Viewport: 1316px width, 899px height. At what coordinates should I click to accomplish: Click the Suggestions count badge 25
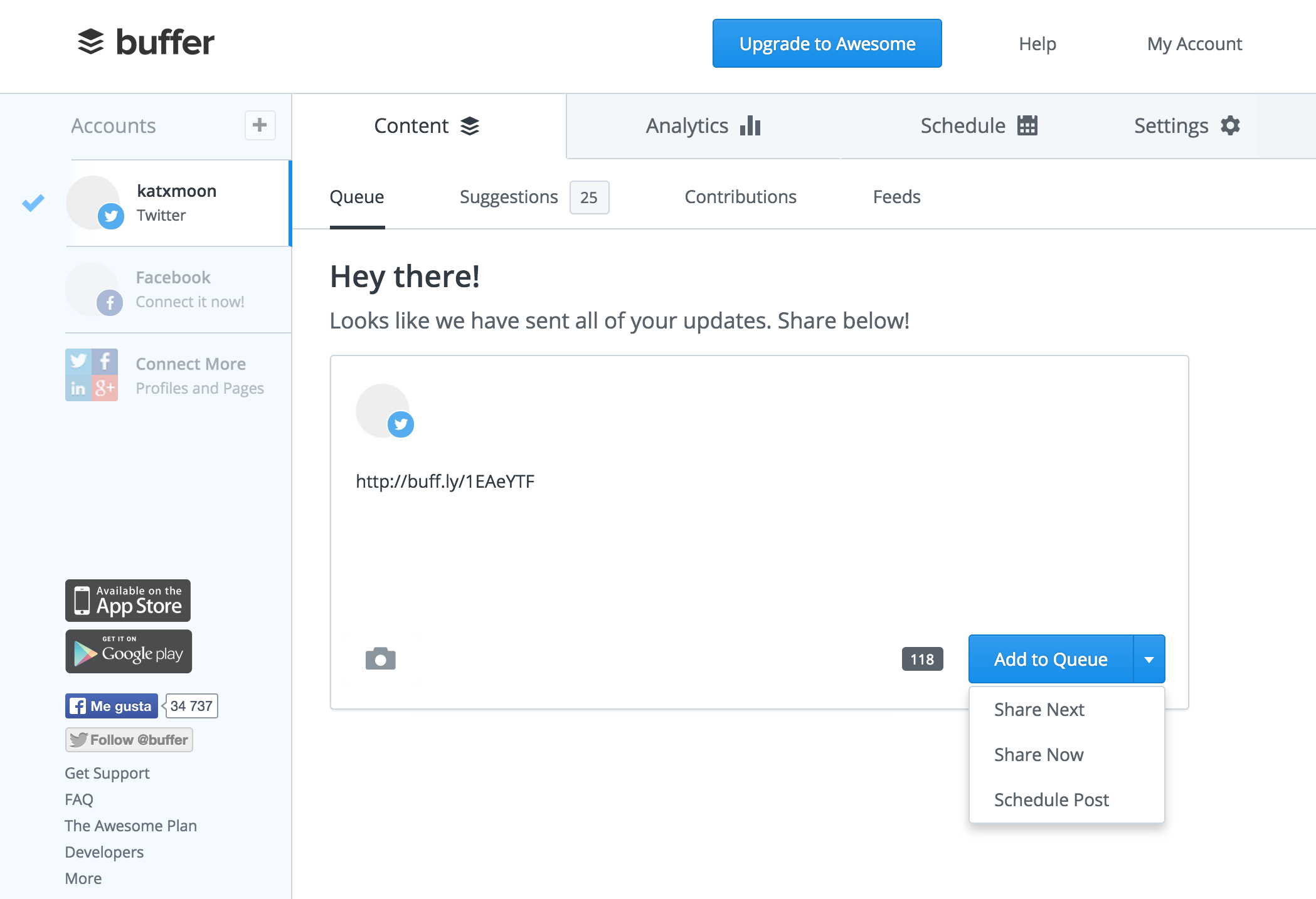(589, 197)
